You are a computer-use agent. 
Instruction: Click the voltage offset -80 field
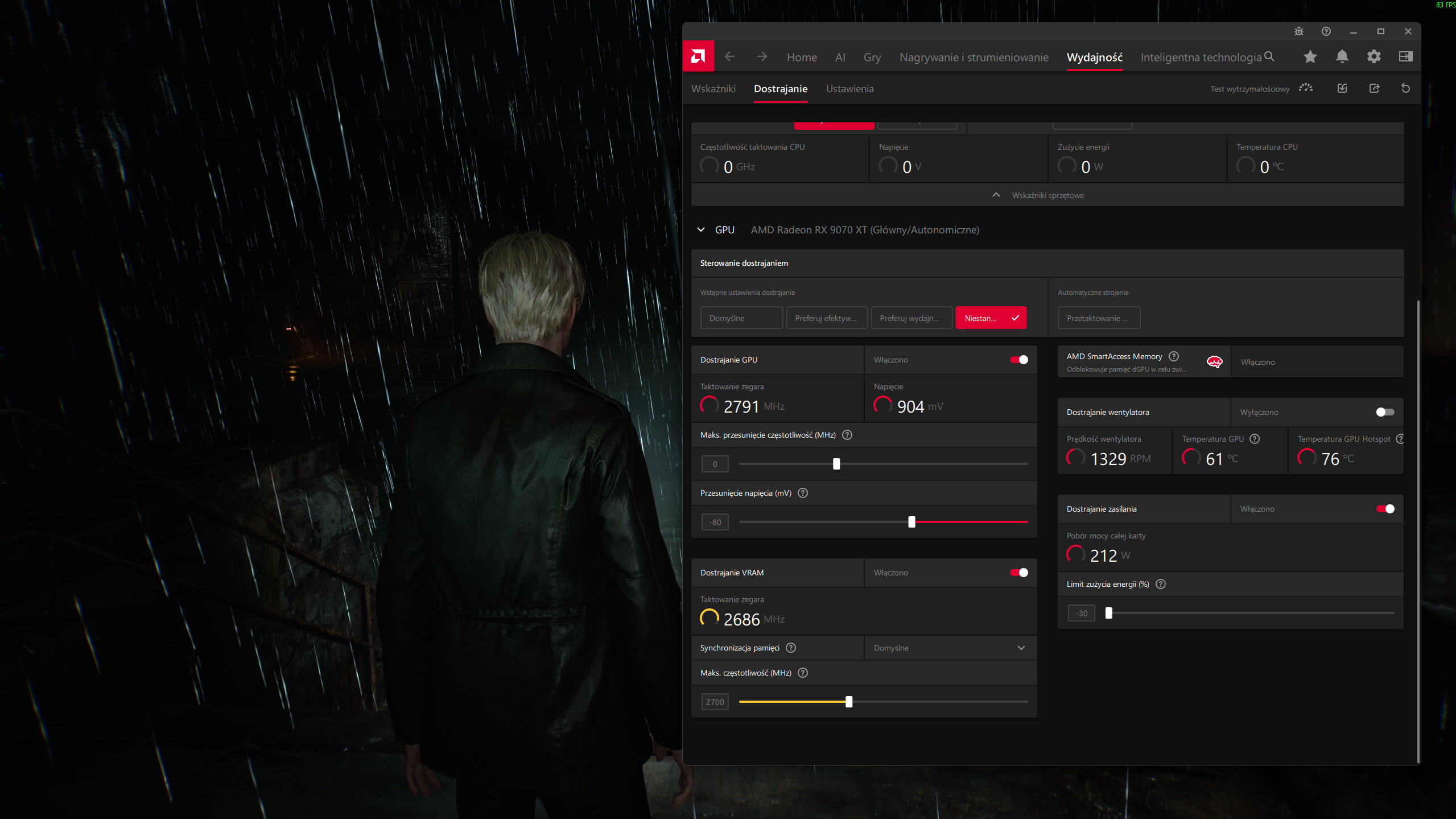715,522
